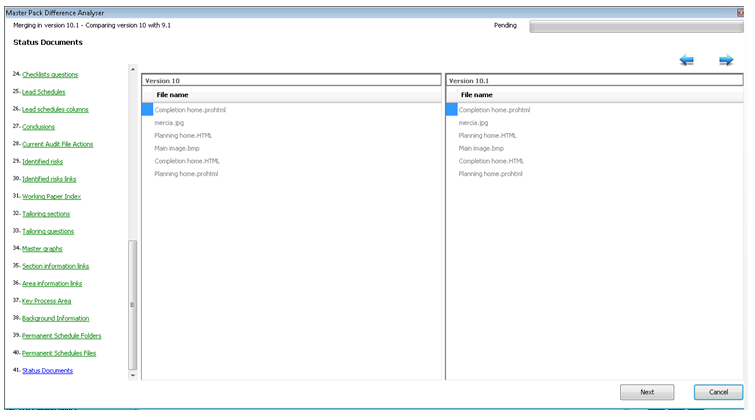Select Completion home.HTML in Version 10.1
The height and width of the screenshot is (420, 755).
point(491,161)
